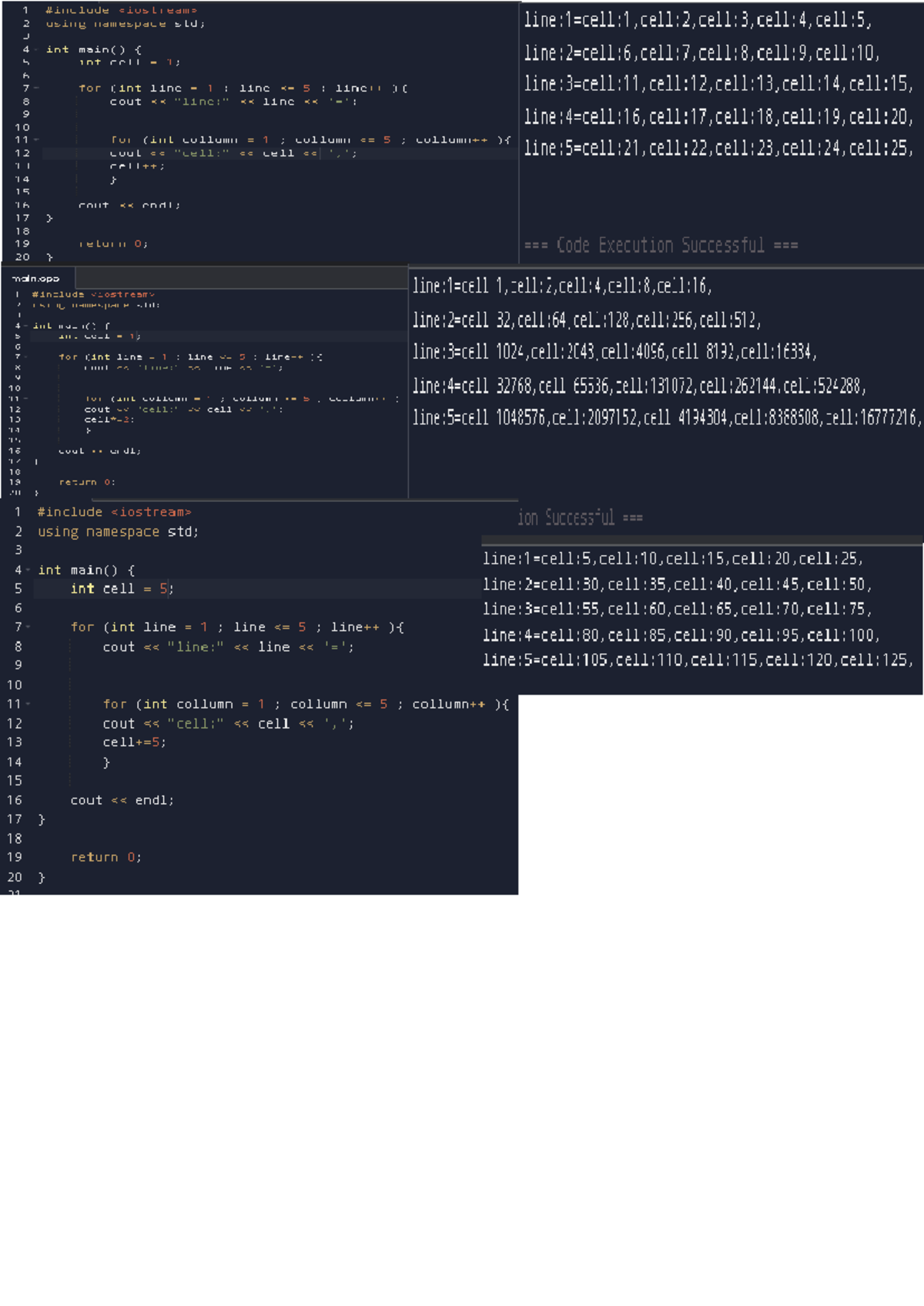Click the code line 'cell++;'
The image size is (924, 1306).
[137, 166]
